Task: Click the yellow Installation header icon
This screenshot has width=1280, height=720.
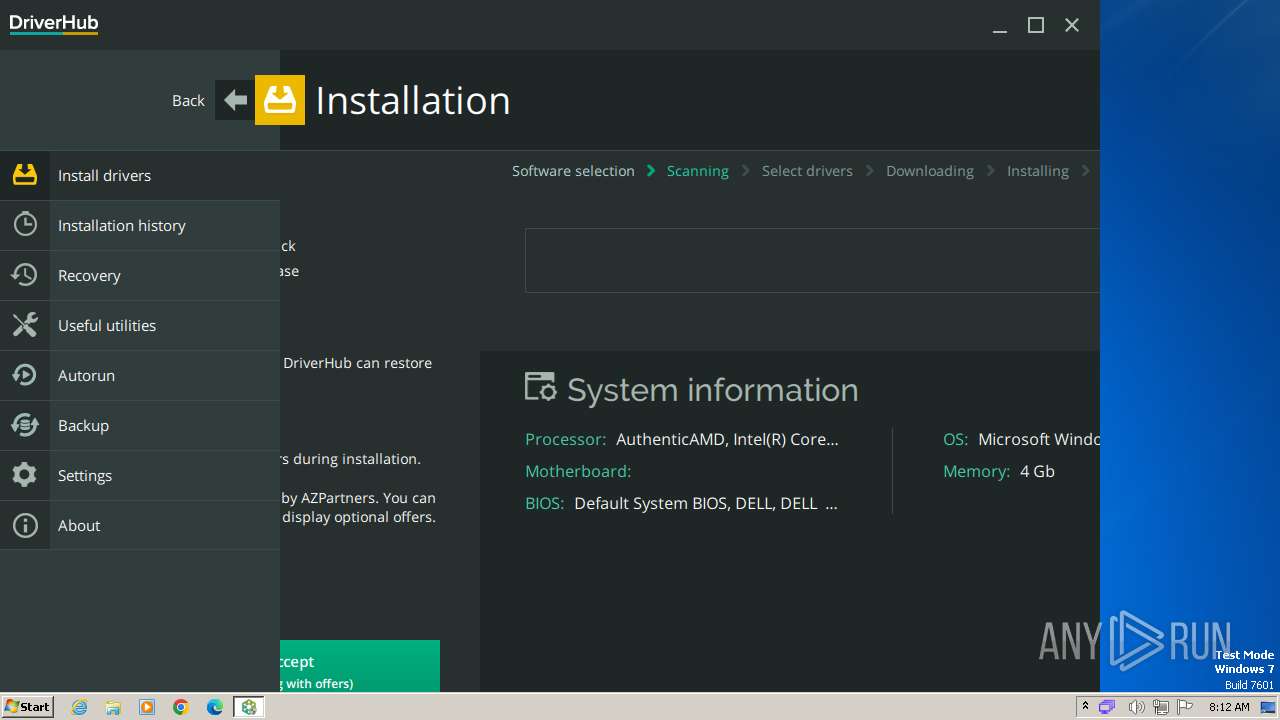Action: point(280,100)
